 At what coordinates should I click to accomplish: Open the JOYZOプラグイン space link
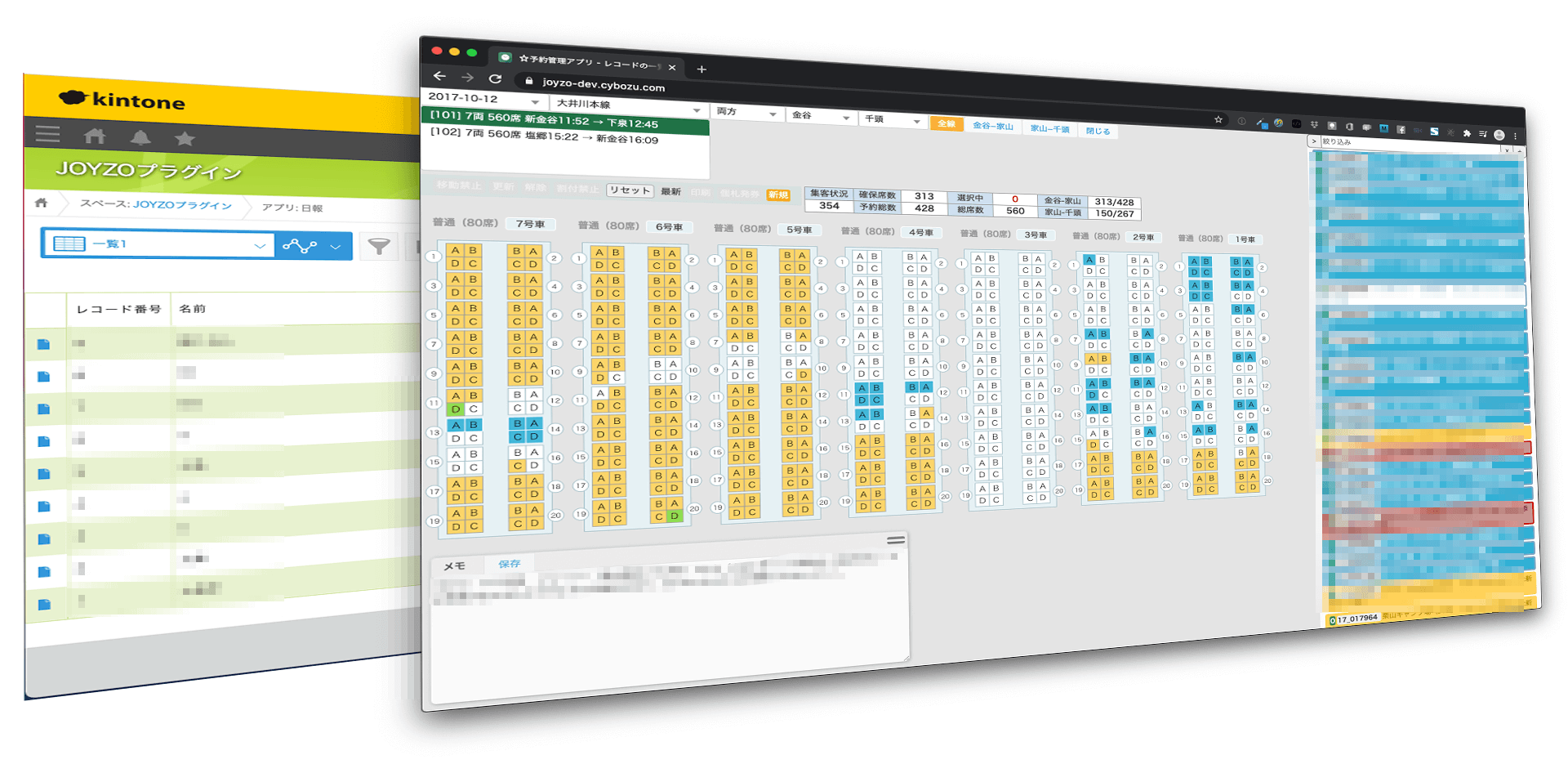click(x=181, y=204)
